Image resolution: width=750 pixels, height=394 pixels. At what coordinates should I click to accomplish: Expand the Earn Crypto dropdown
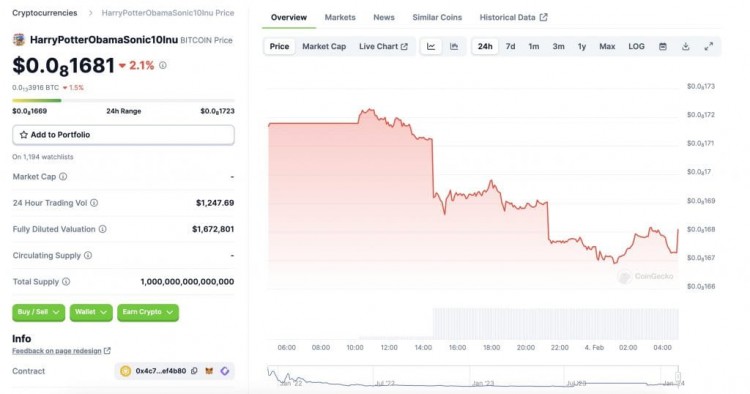pos(148,312)
